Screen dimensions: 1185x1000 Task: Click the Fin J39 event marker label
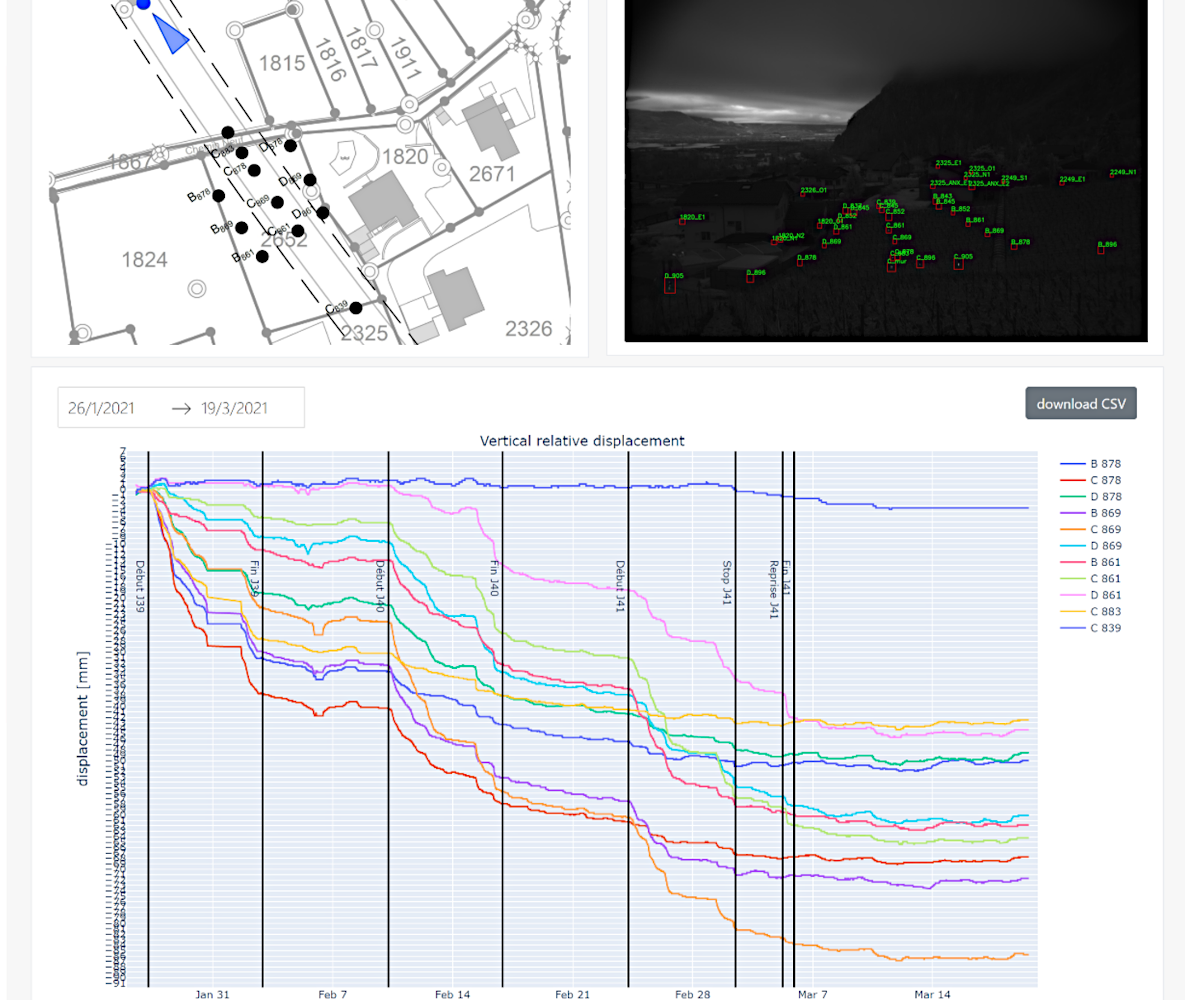[255, 579]
